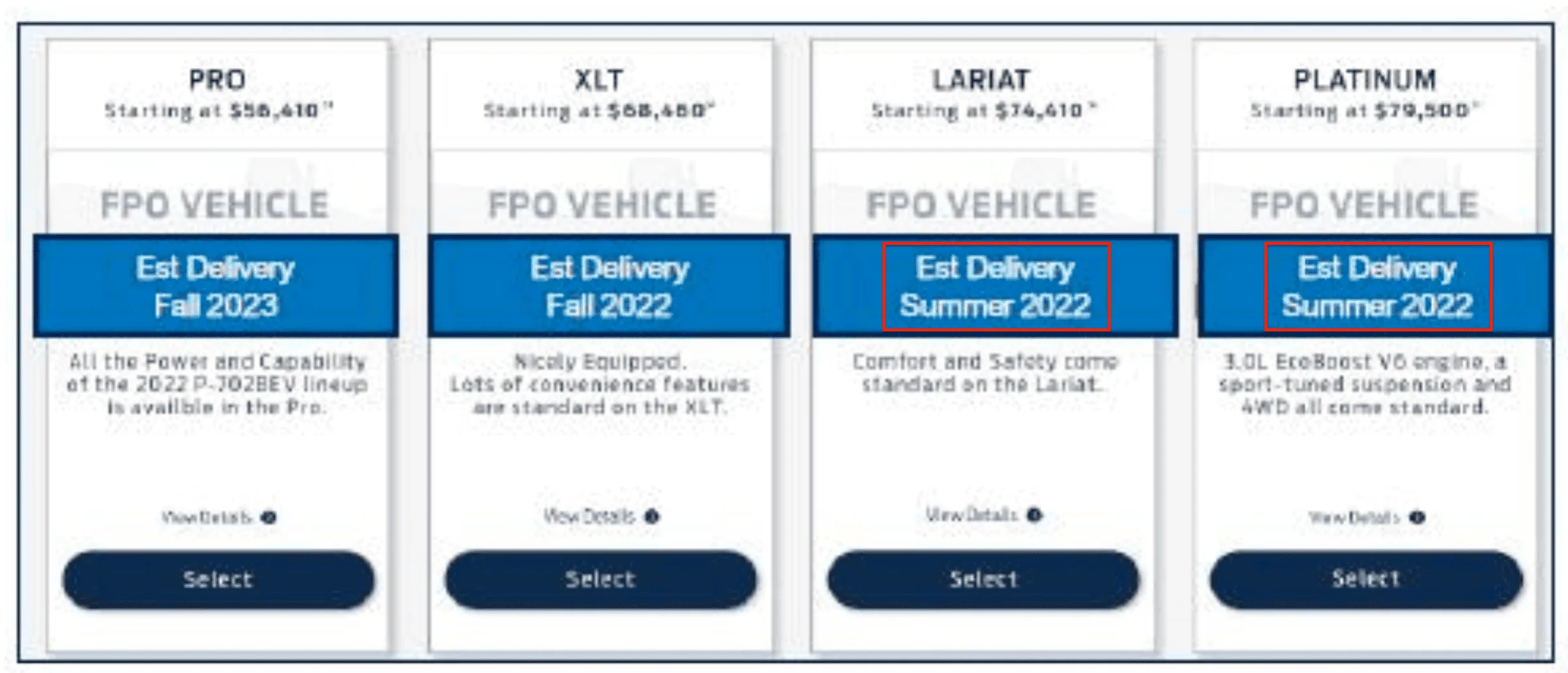Click the info icon beside PRO View Details
The height and width of the screenshot is (673, 1568).
point(269,518)
